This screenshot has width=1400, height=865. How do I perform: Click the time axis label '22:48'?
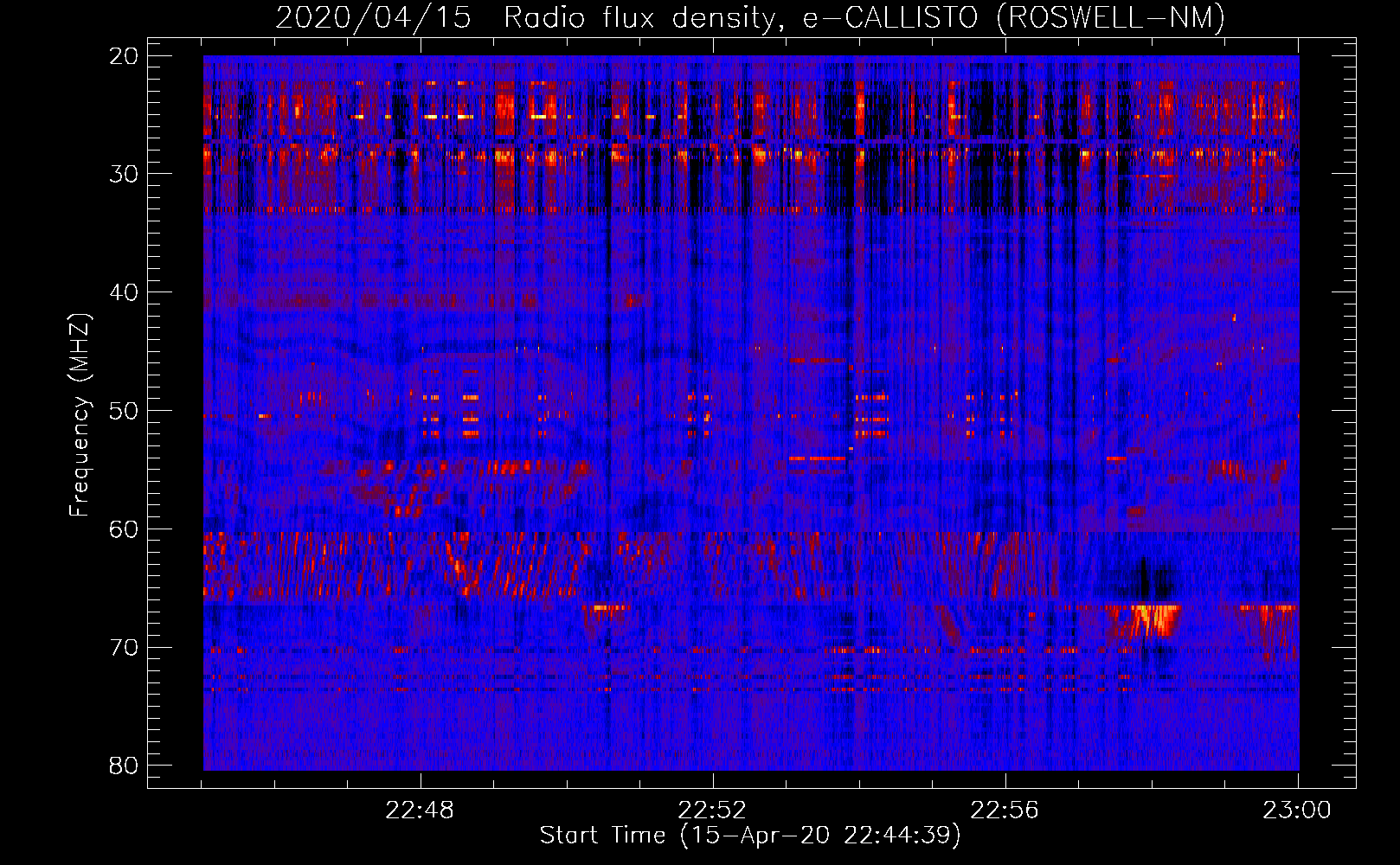(421, 811)
